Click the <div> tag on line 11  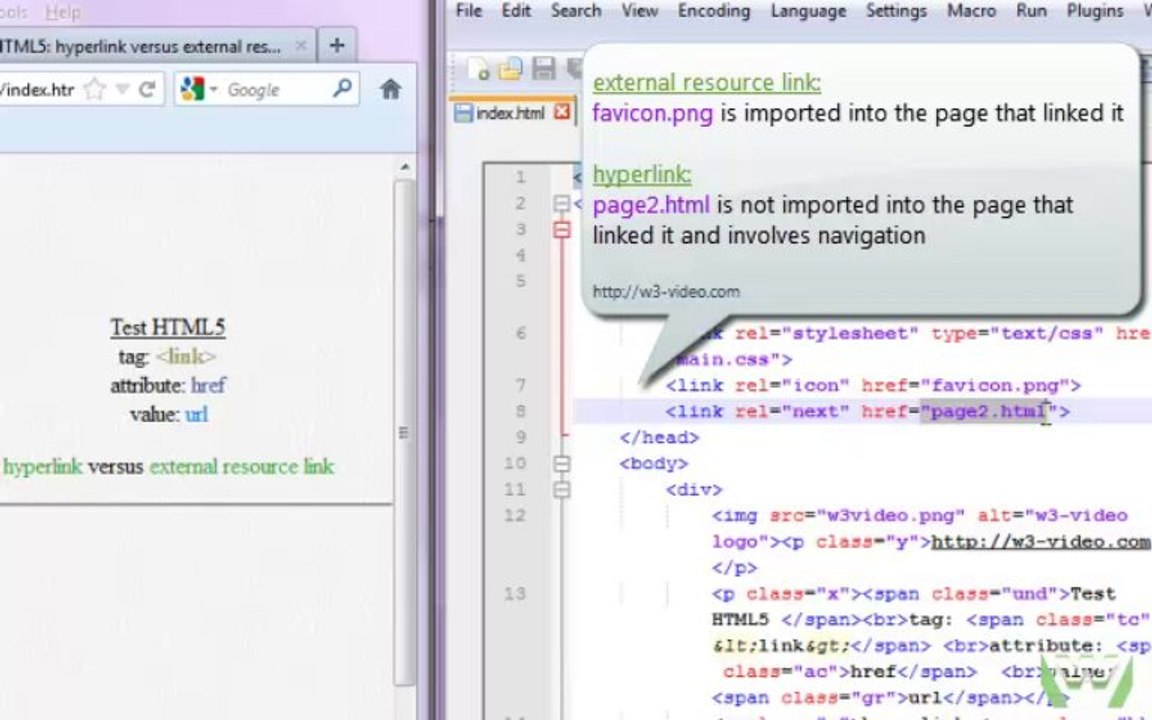[x=694, y=489]
